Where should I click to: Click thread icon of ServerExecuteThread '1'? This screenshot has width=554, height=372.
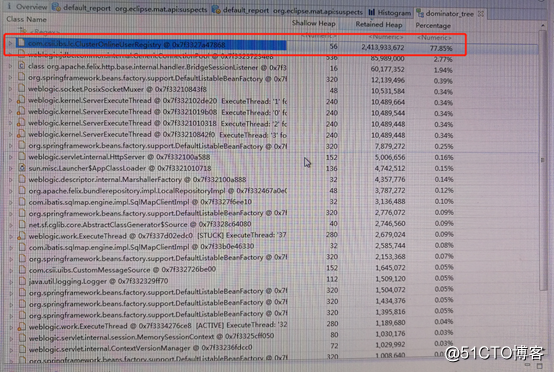21,100
